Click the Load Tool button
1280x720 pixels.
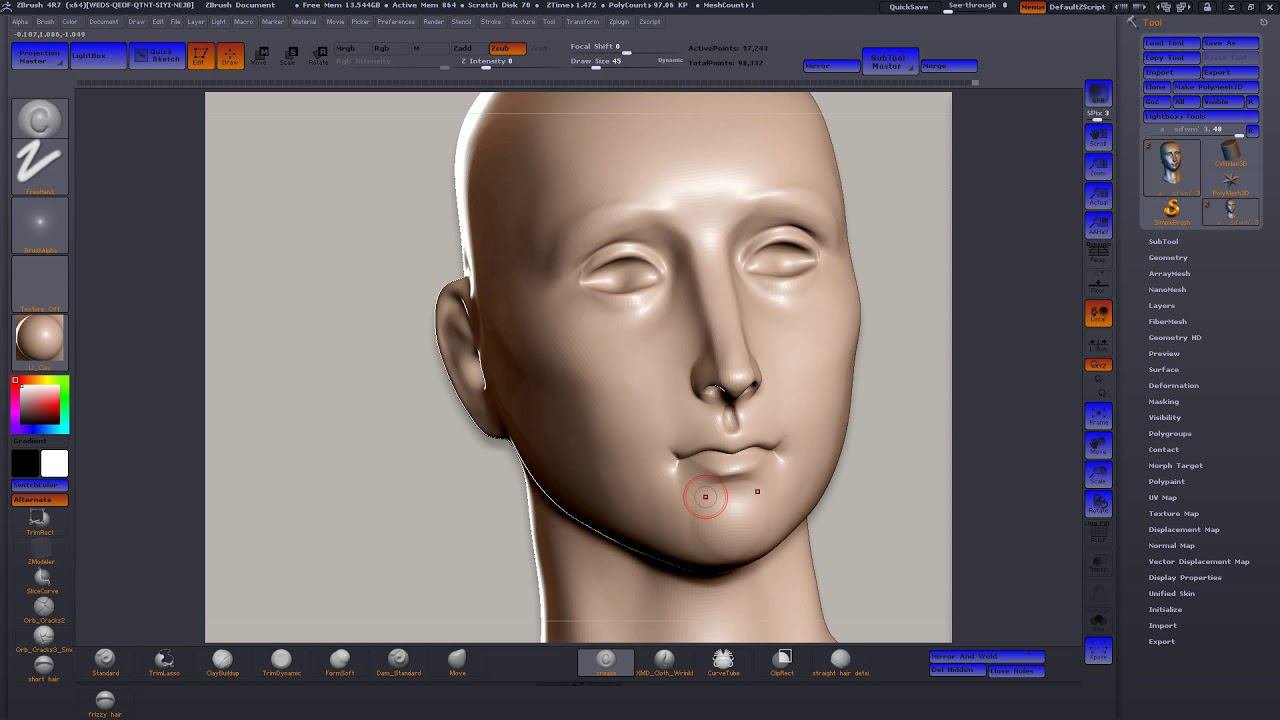1171,43
